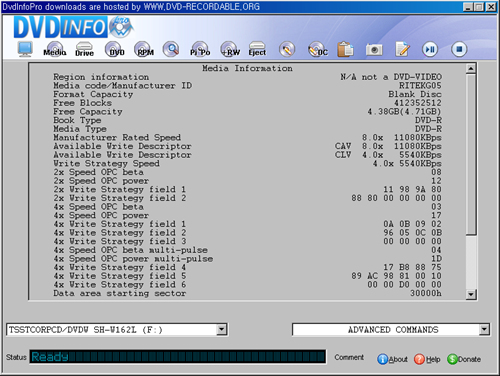Open the disc scan magnifier icon
500x376 pixels.
pos(171,49)
